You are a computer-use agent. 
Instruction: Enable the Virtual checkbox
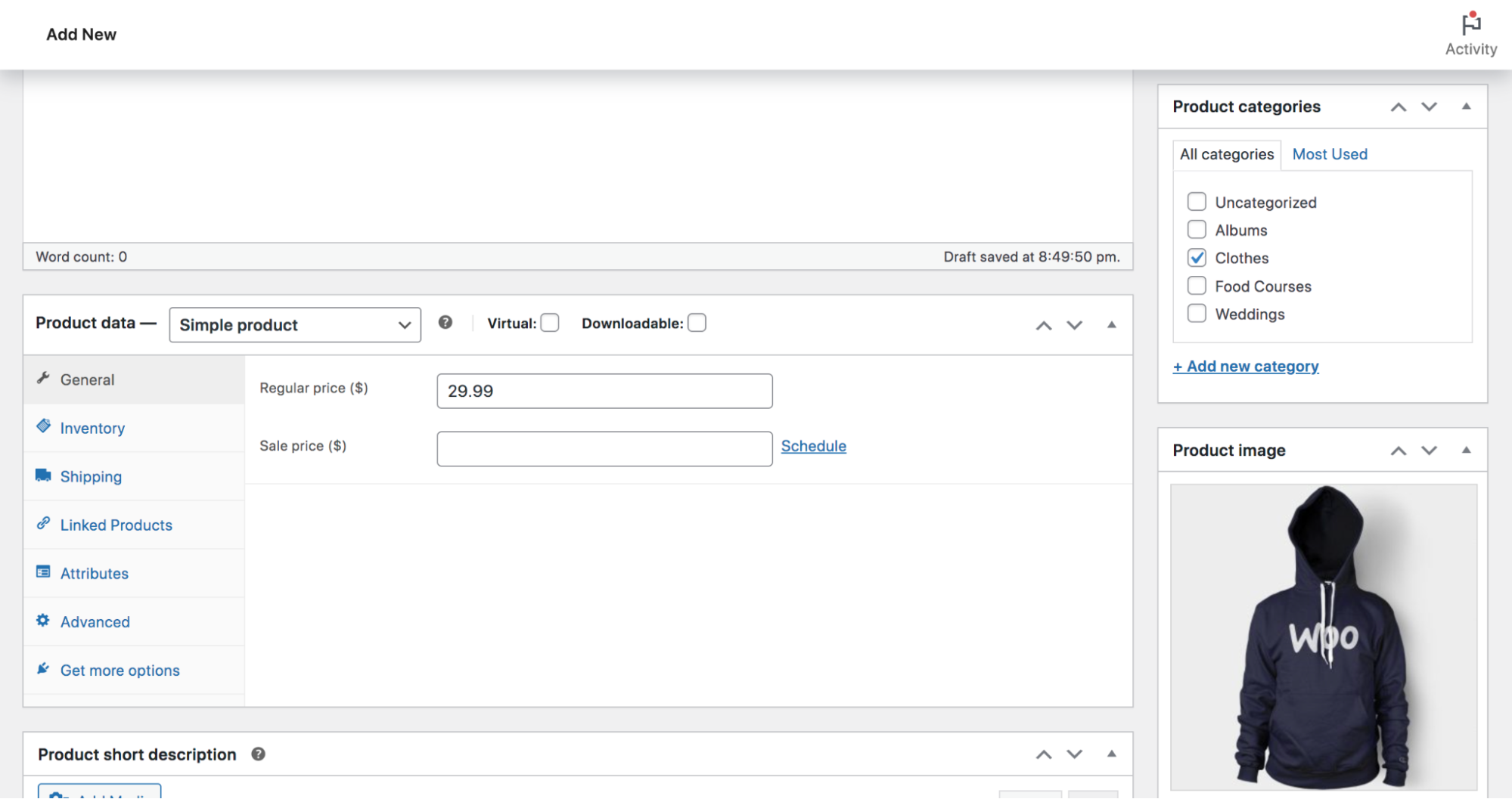tap(550, 323)
